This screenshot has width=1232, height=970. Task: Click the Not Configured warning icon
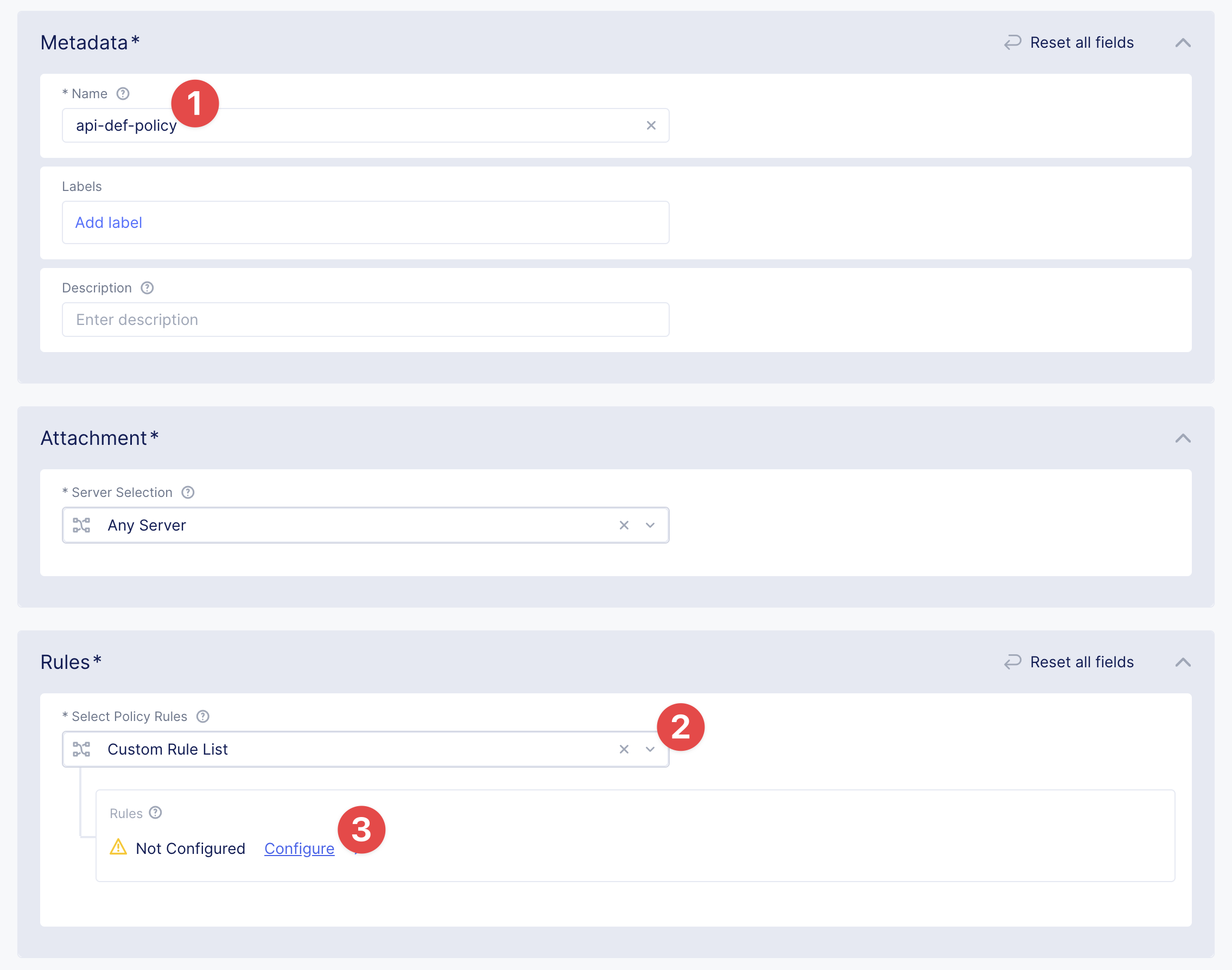pos(118,847)
